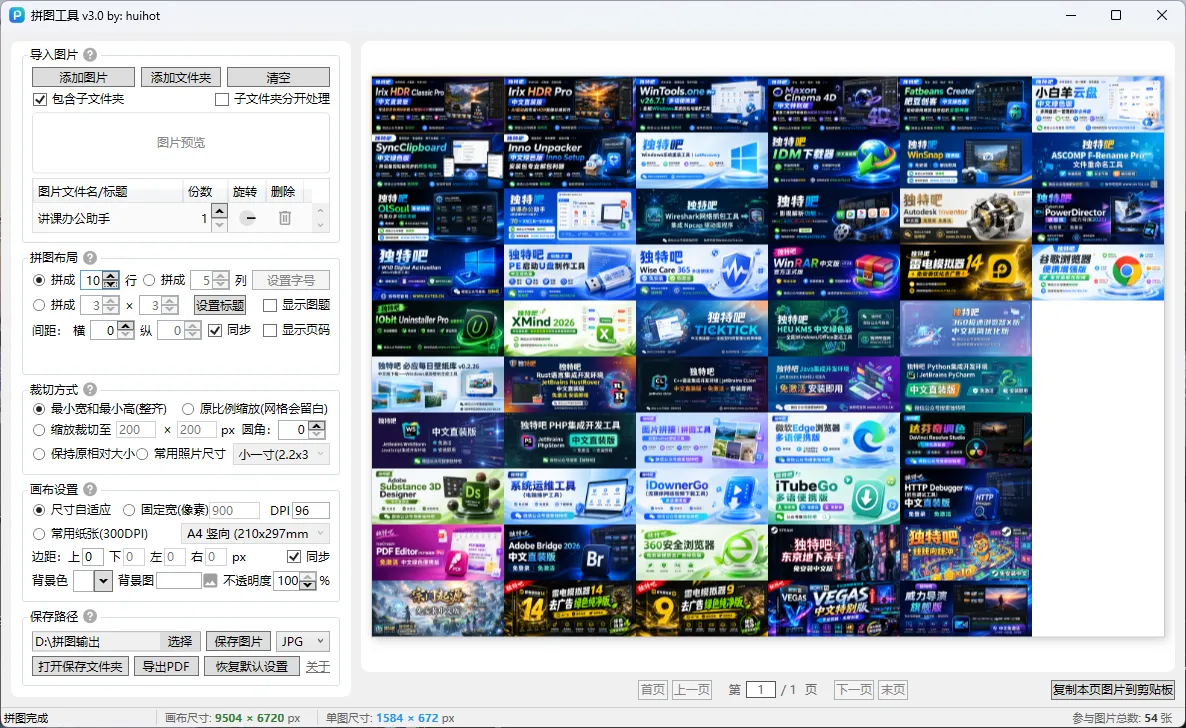The image size is (1186, 728).
Task: Open help icon beside 保存路径
Action: [90, 616]
